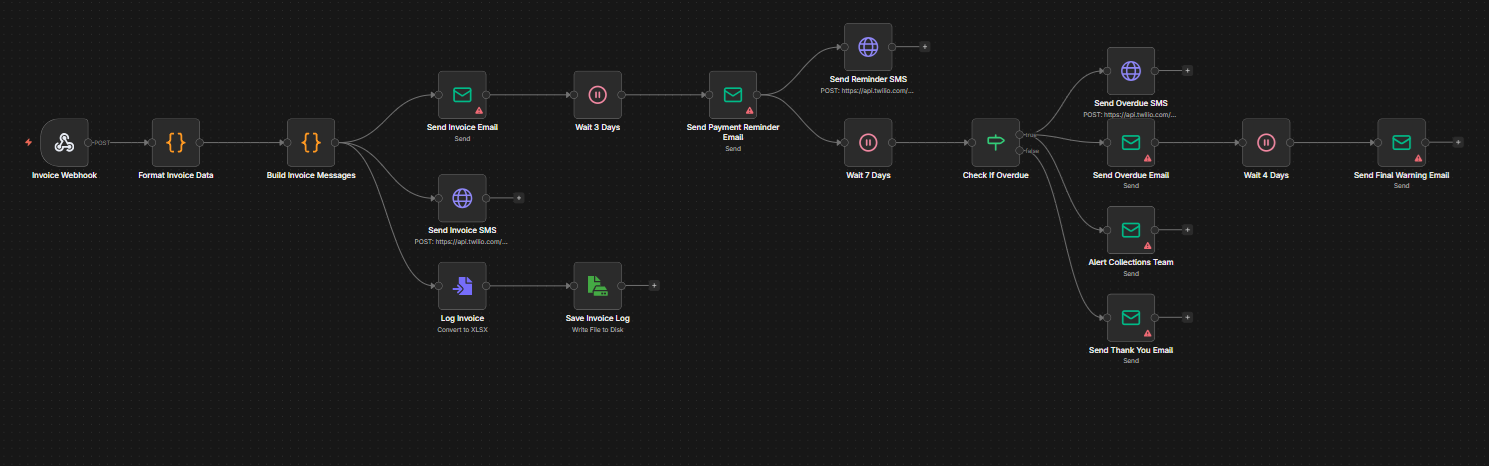Select the Save Invoice Log file node
The image size is (1489, 466).
pyautogui.click(x=597, y=286)
